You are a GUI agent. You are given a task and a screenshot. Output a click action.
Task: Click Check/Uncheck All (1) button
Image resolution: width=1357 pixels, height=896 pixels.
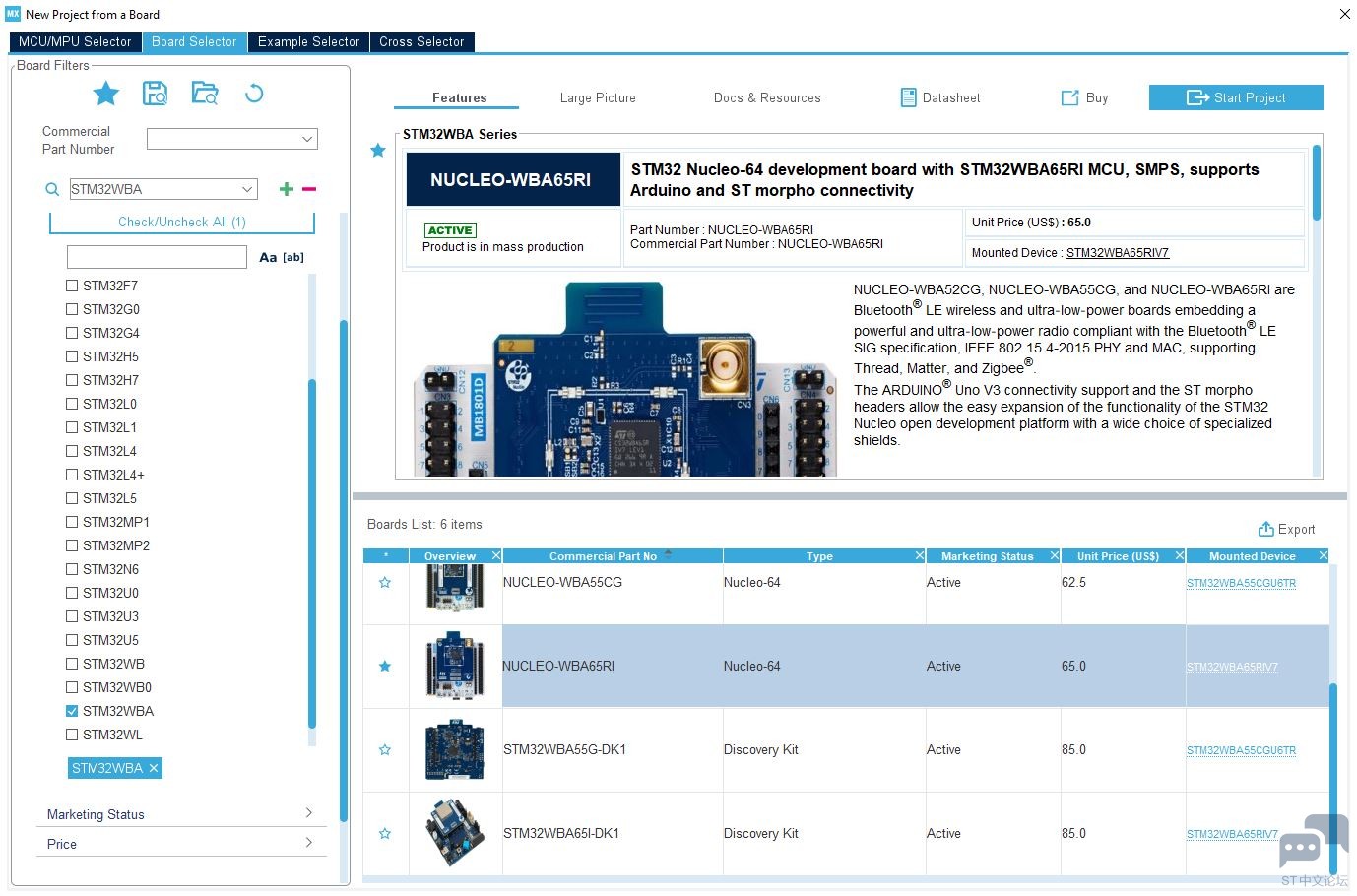182,223
